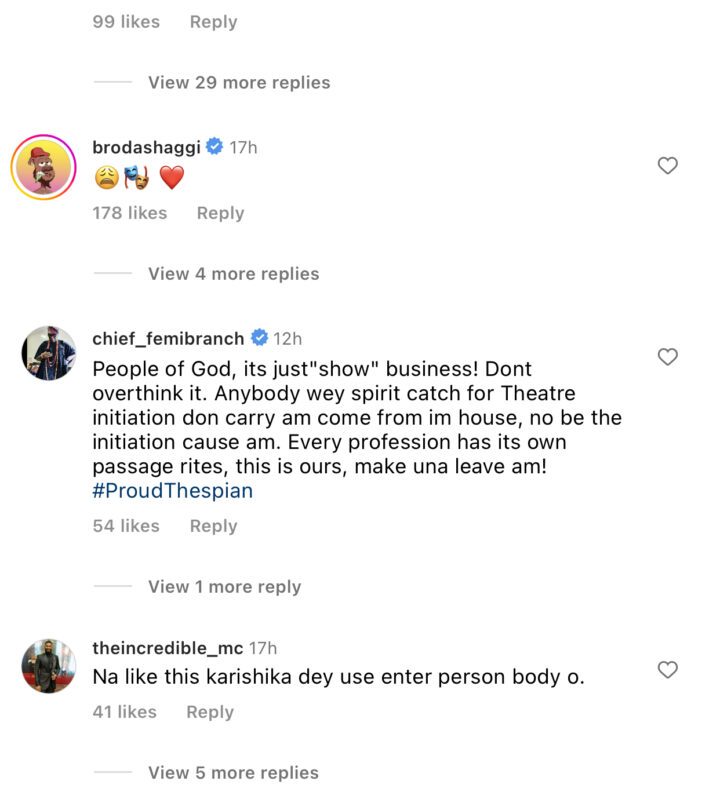This screenshot has width=720, height=800.
Task: Open the brodashaggi username link
Action: point(146,147)
